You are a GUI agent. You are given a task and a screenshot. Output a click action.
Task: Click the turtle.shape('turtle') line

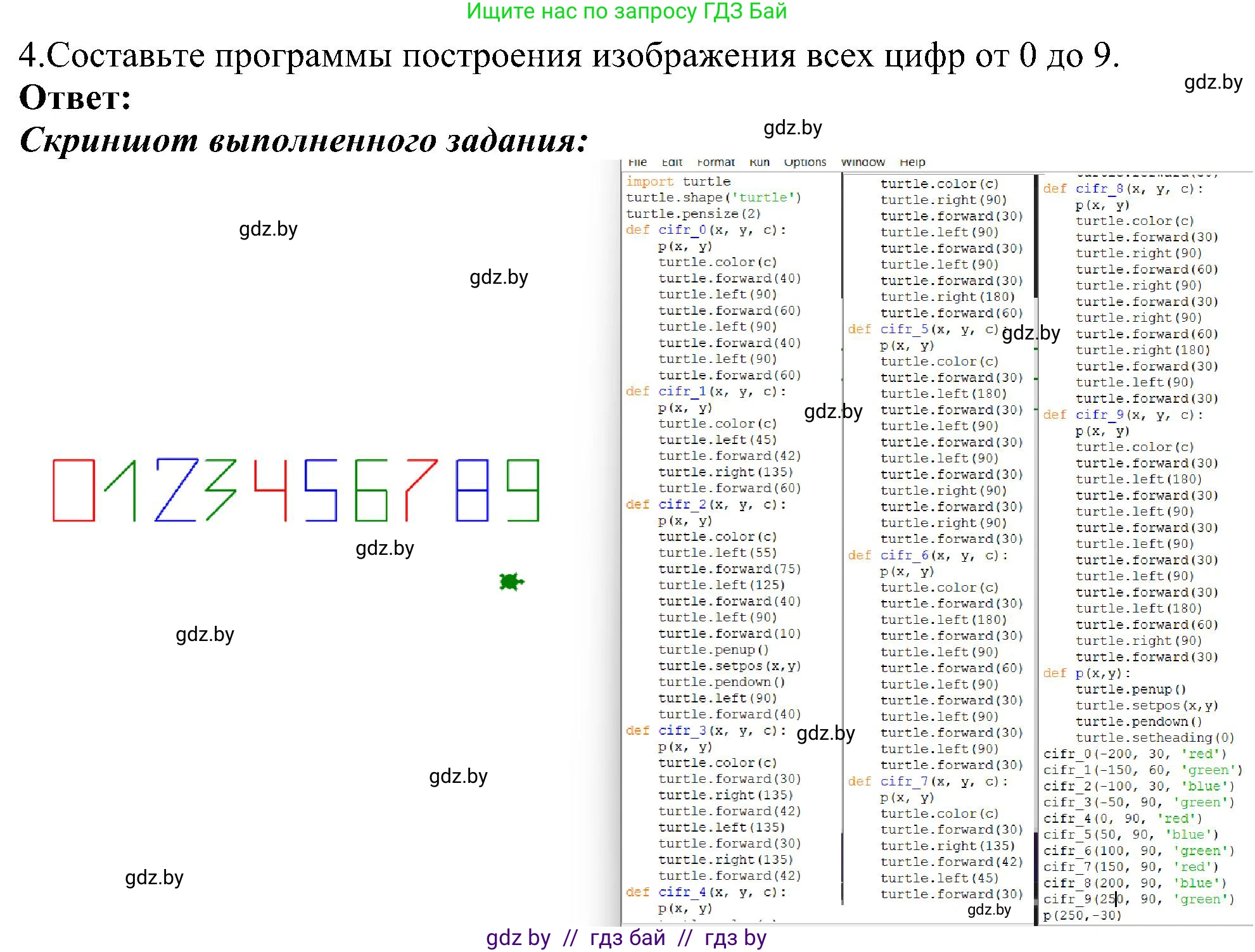pos(714,197)
